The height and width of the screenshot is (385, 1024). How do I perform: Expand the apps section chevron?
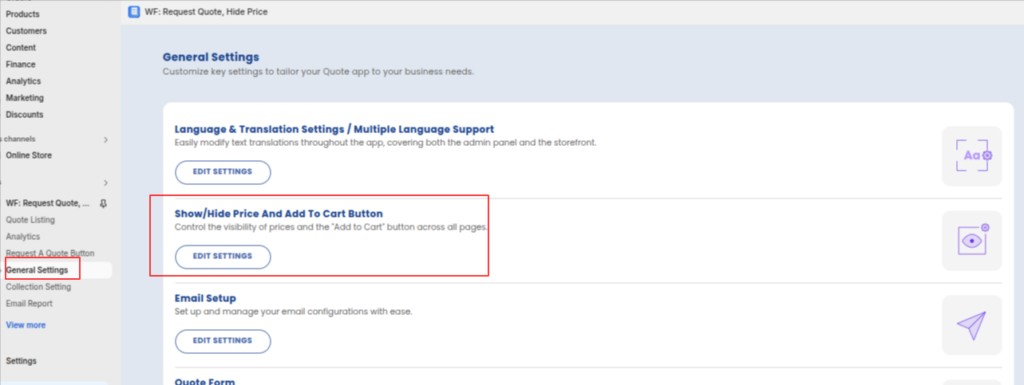pyautogui.click(x=106, y=183)
